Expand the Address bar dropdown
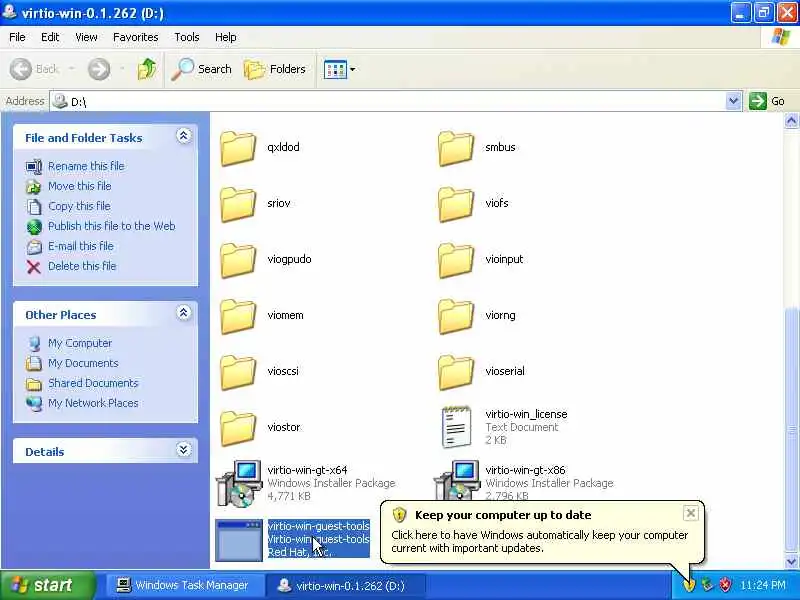The height and width of the screenshot is (600, 800). (x=733, y=101)
